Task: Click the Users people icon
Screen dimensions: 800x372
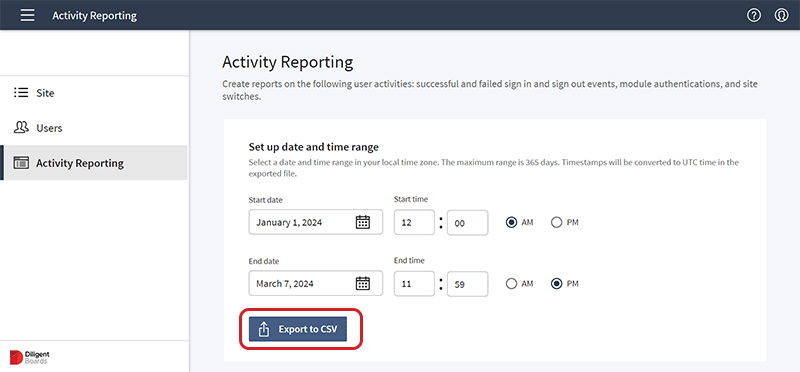Action: click(x=21, y=128)
